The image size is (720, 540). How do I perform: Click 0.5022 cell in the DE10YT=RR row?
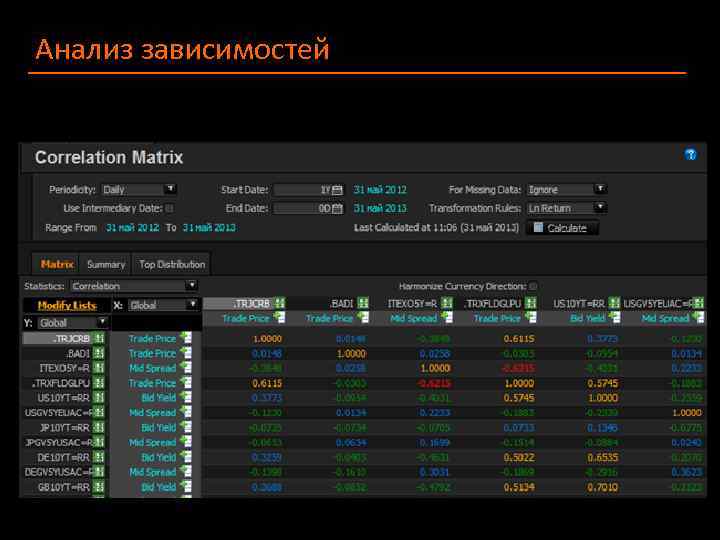[x=519, y=457]
